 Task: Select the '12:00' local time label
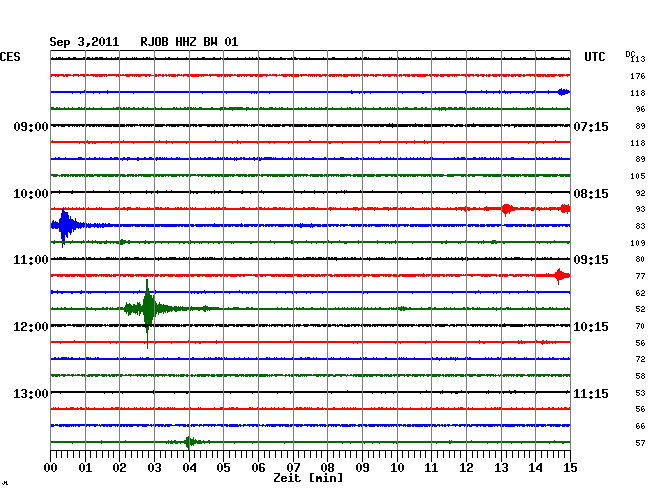point(31,327)
